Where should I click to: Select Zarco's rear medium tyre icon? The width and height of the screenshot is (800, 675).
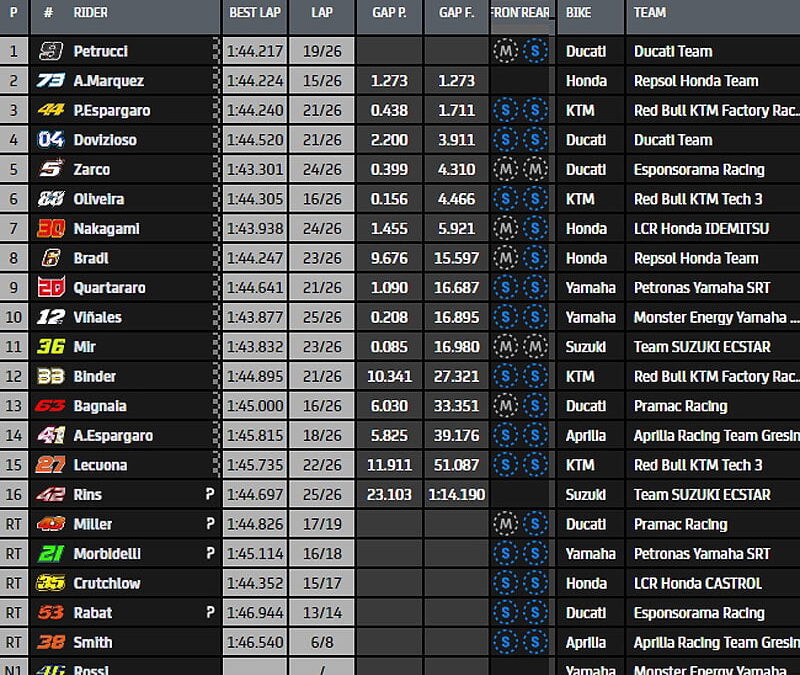pyautogui.click(x=535, y=169)
